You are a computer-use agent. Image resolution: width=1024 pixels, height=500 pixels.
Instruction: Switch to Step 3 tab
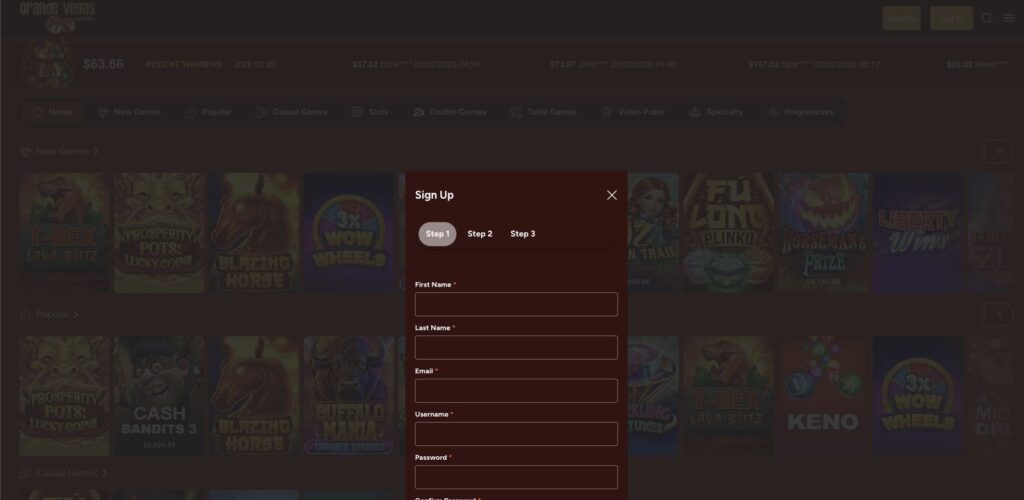[523, 234]
